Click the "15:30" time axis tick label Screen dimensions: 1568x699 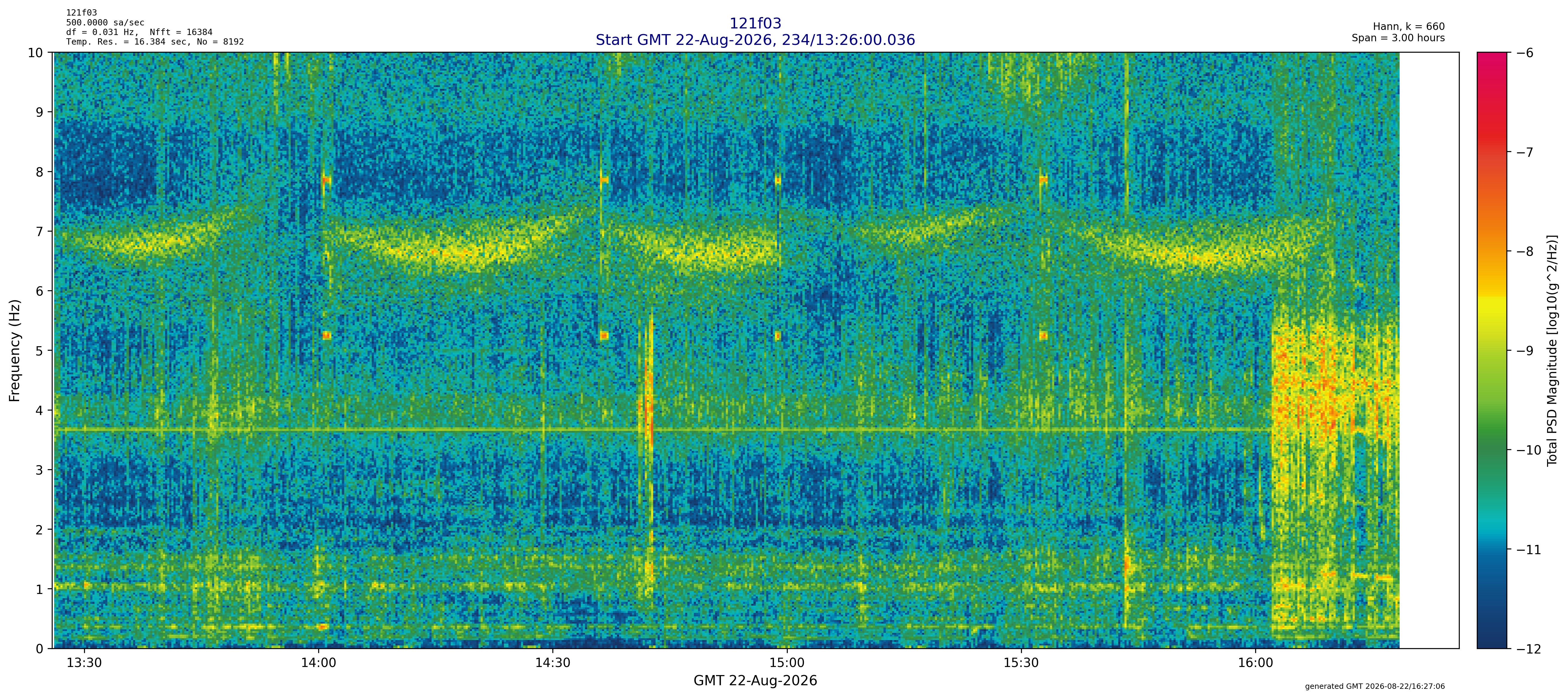(x=1021, y=662)
